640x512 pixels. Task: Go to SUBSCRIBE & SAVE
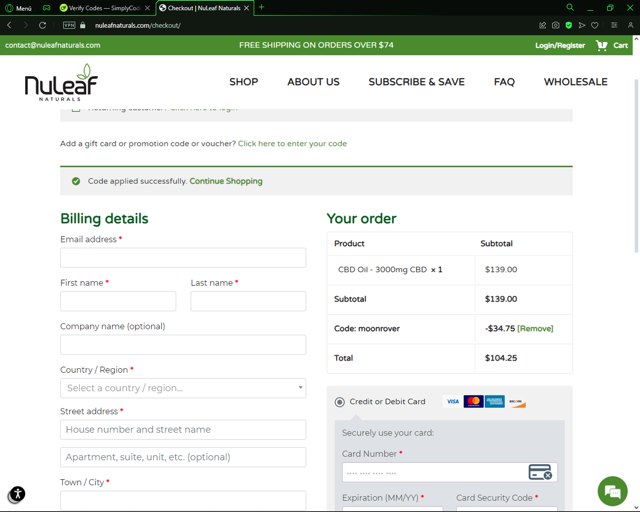(416, 82)
